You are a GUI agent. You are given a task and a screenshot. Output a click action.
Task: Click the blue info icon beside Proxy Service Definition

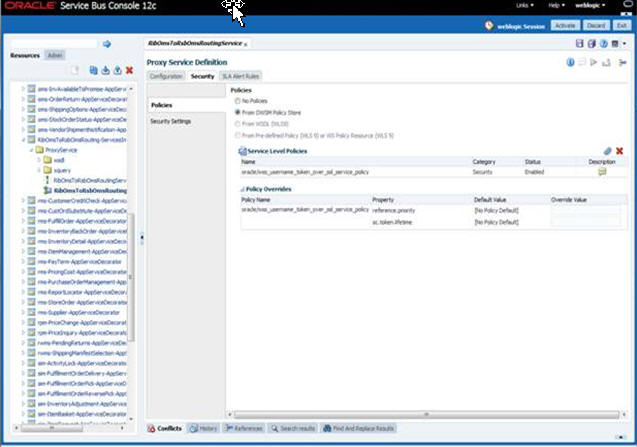[570, 62]
